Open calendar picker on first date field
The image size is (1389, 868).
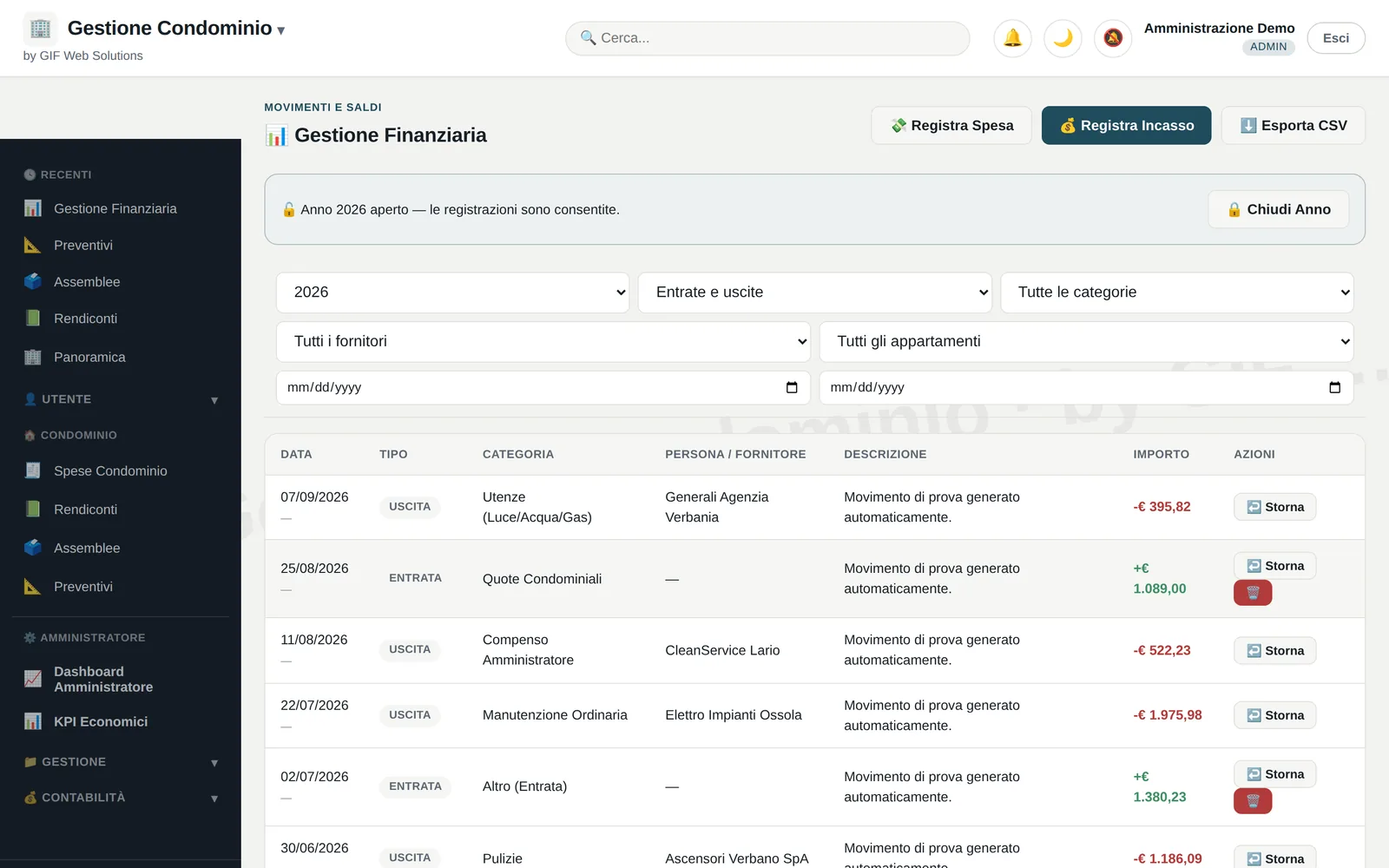(x=792, y=388)
